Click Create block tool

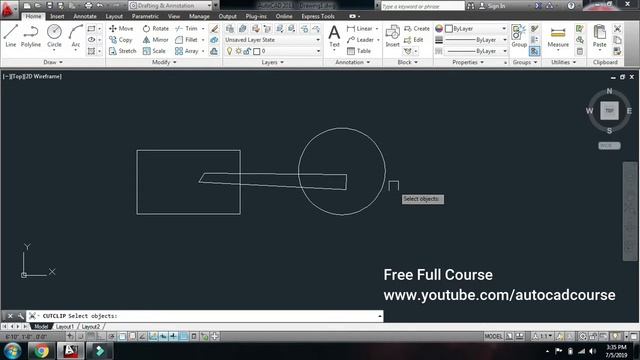click(x=417, y=29)
